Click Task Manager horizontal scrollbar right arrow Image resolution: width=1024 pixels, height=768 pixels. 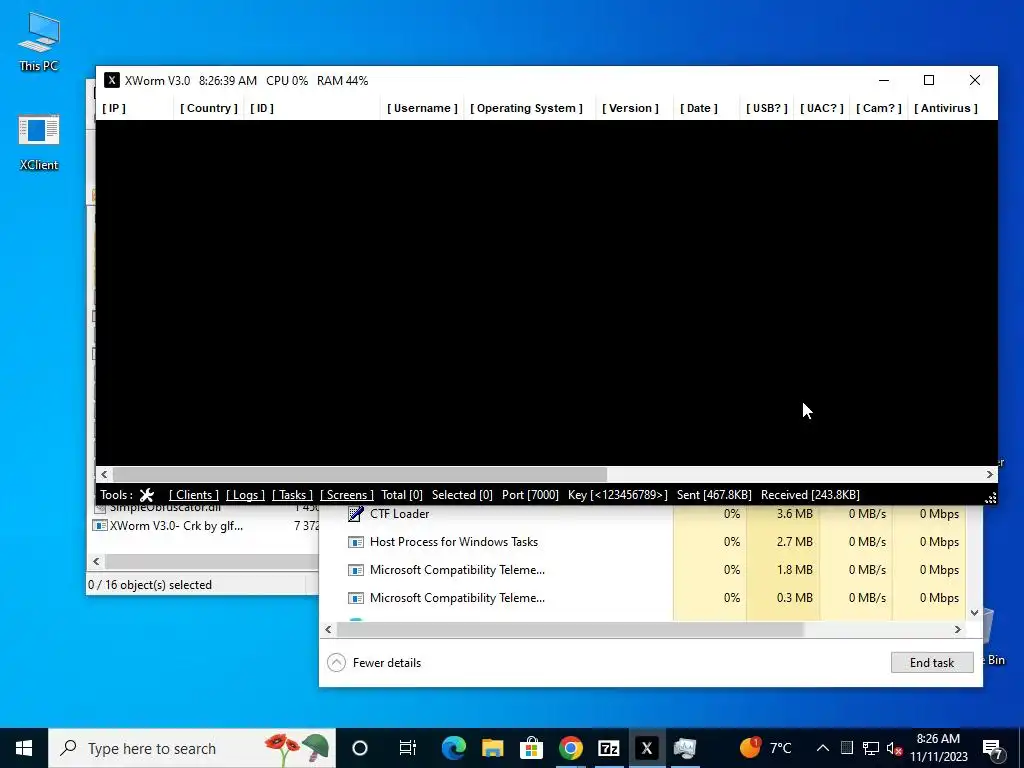pyautogui.click(x=958, y=630)
